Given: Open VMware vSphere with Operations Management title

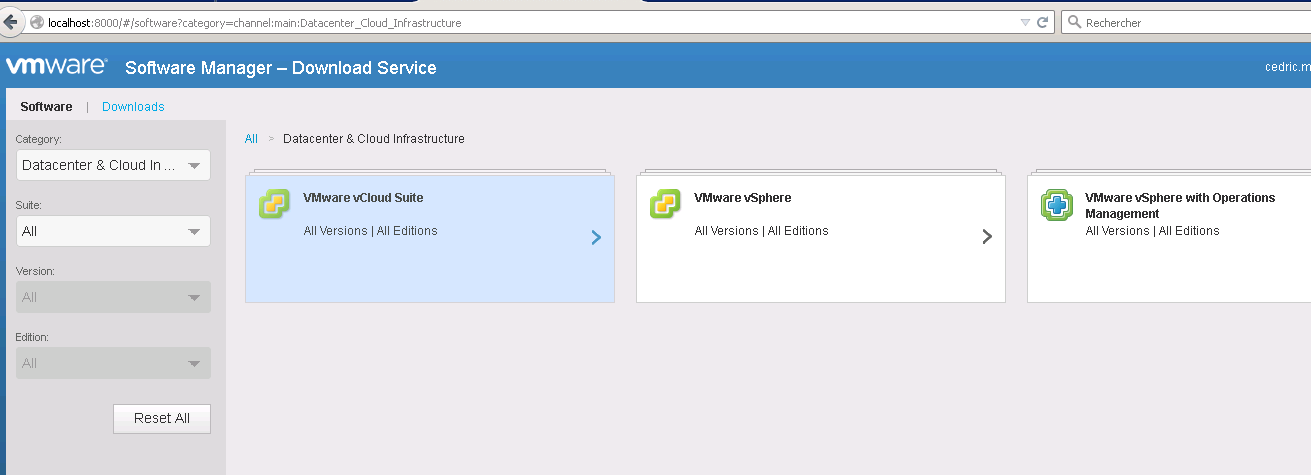Looking at the screenshot, I should 1180,206.
